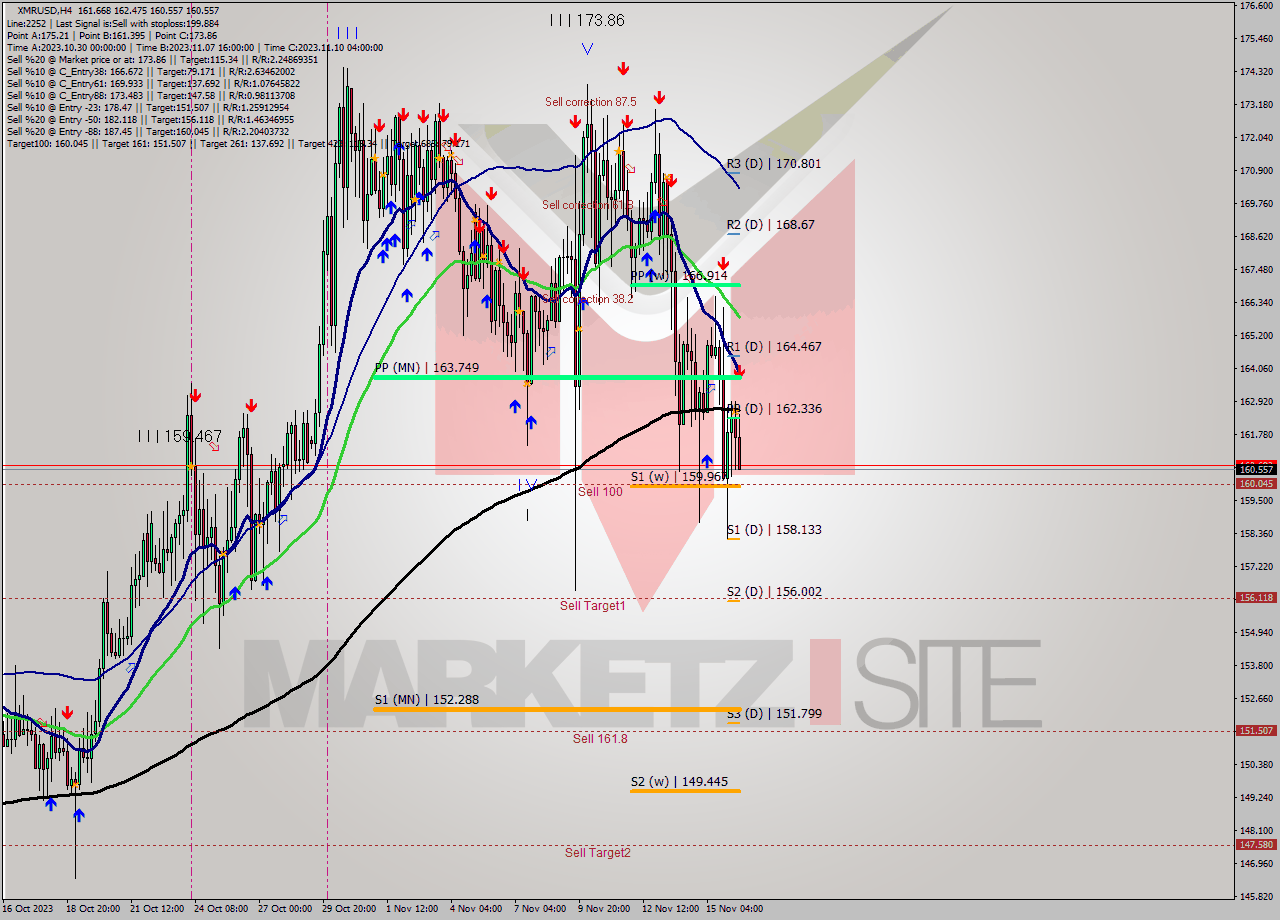Click the current price tag 160.557
Screen dimensions: 1280x920
point(1256,469)
